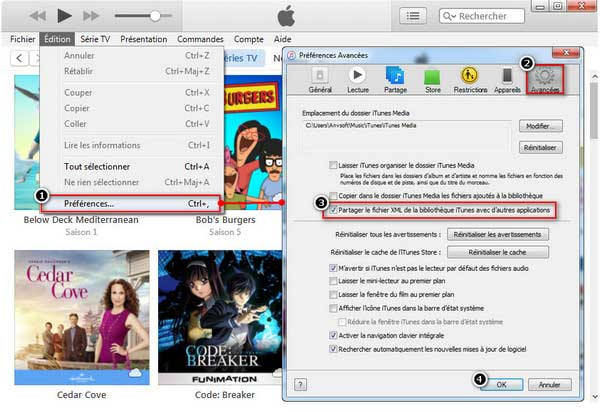Image resolution: width=600 pixels, height=412 pixels.
Task: Open the Store preferences tab icon
Action: click(432, 80)
